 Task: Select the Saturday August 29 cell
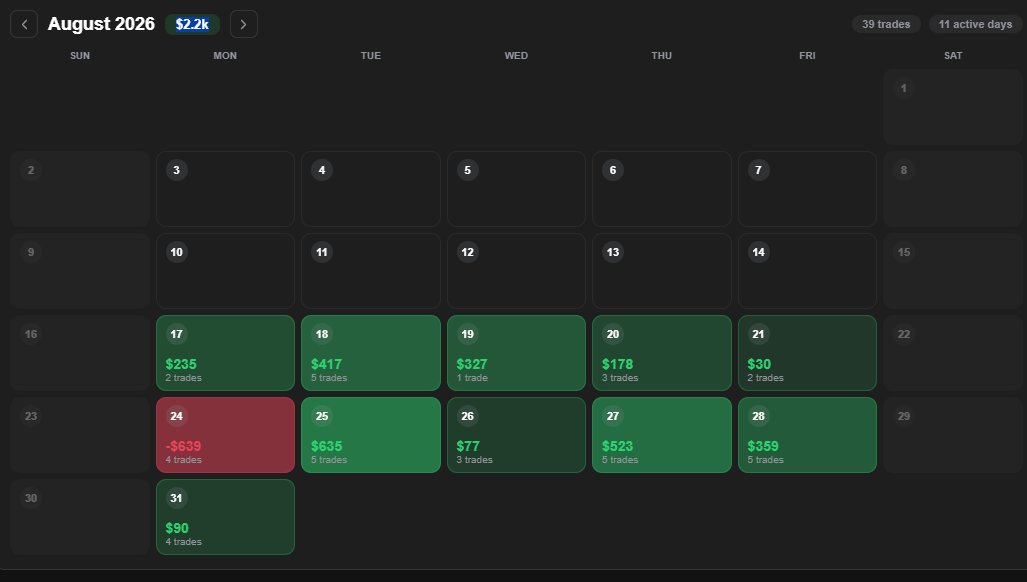click(953, 435)
